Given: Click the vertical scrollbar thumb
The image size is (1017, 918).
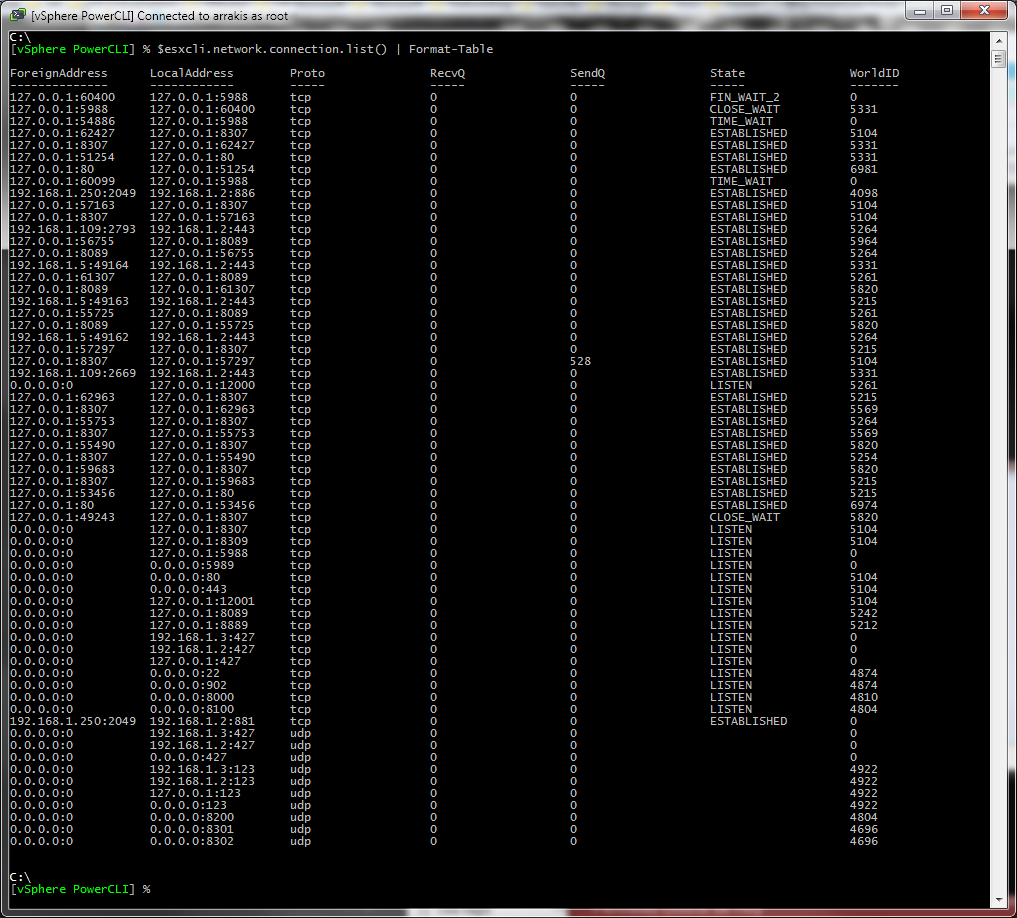Looking at the screenshot, I should pos(998,59).
